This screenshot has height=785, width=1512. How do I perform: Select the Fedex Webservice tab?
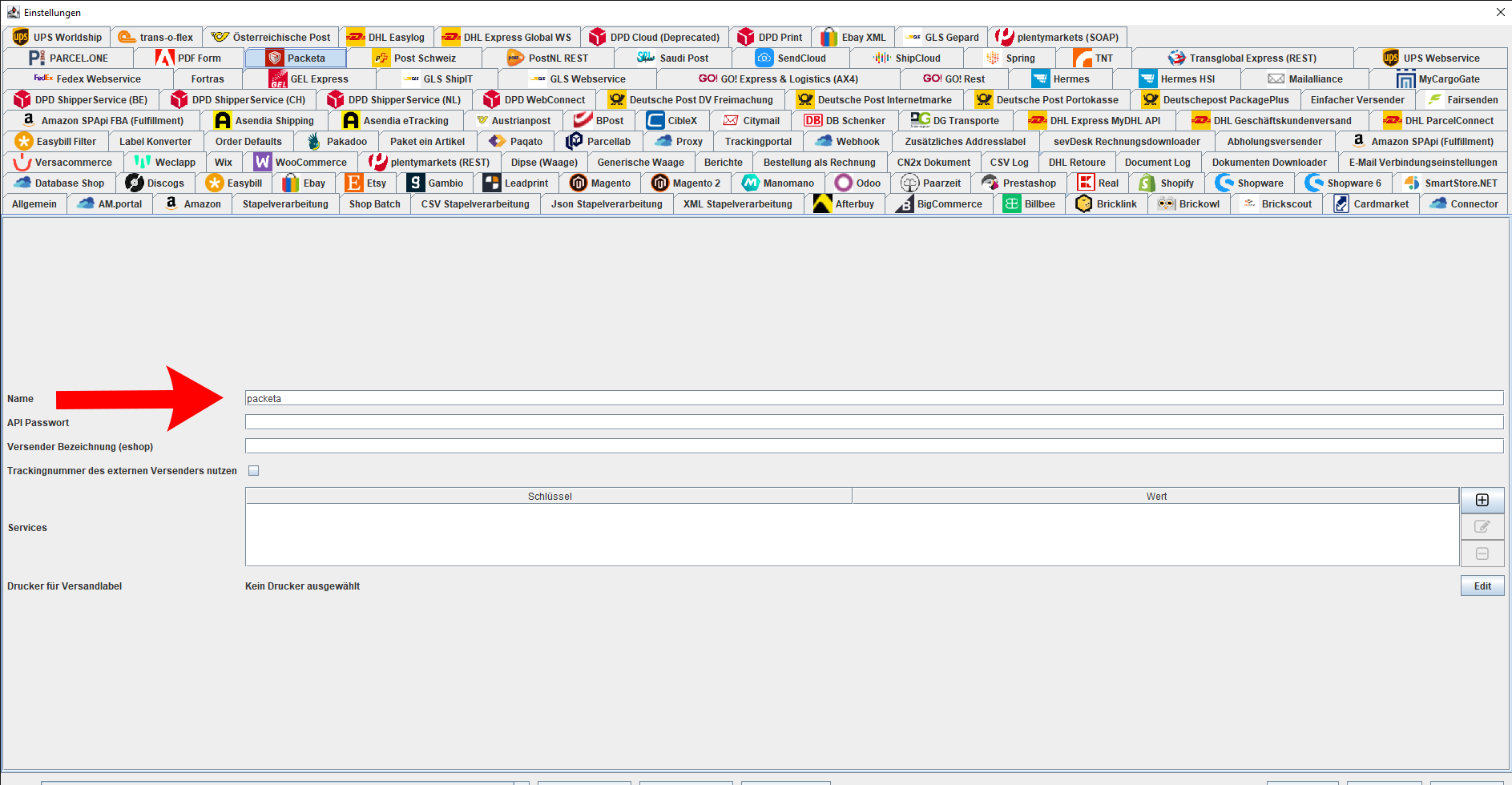(87, 78)
